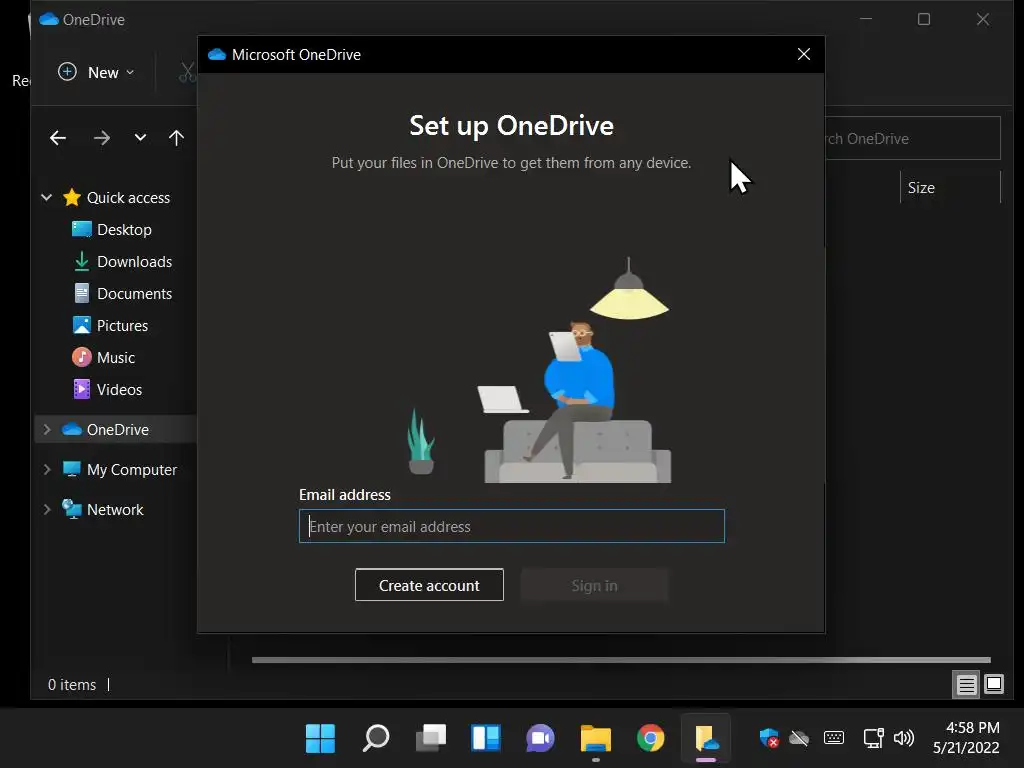Viewport: 1024px width, 768px height.
Task: Open File Explorer taskbar icon
Action: [x=596, y=739]
